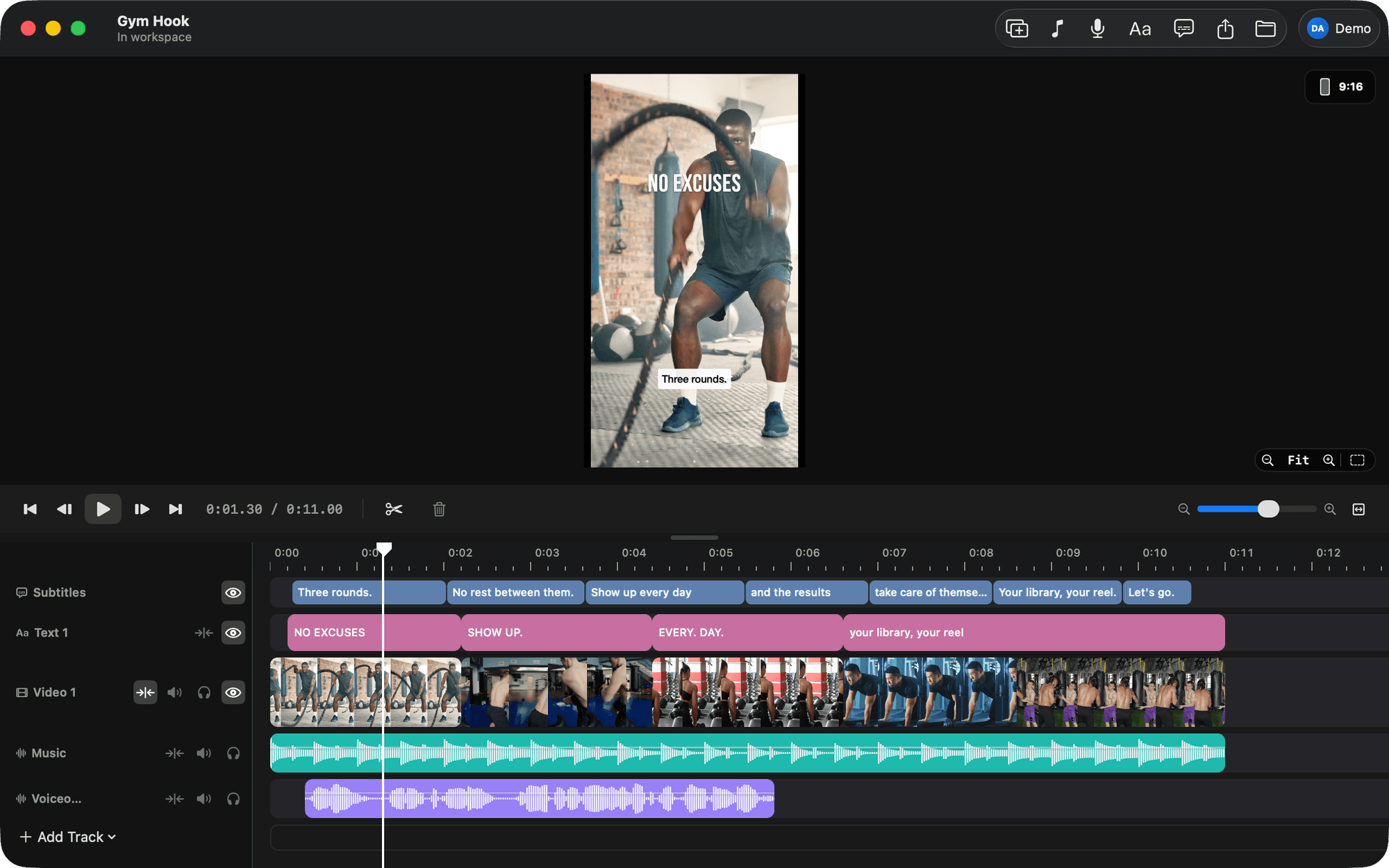Toggle visibility of Text 1 track
Screen dimensions: 1389x868
click(233, 633)
